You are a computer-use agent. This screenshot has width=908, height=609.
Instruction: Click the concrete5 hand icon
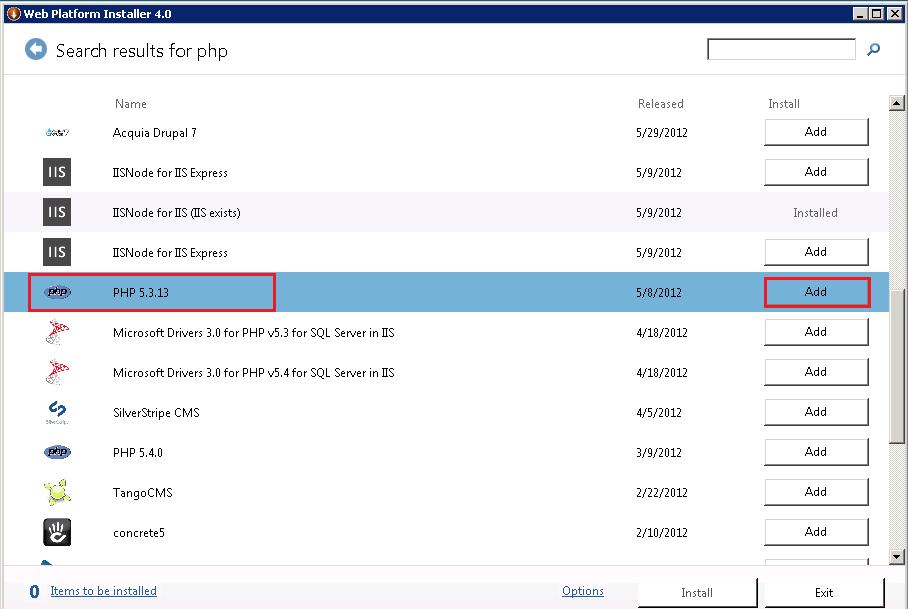click(57, 532)
